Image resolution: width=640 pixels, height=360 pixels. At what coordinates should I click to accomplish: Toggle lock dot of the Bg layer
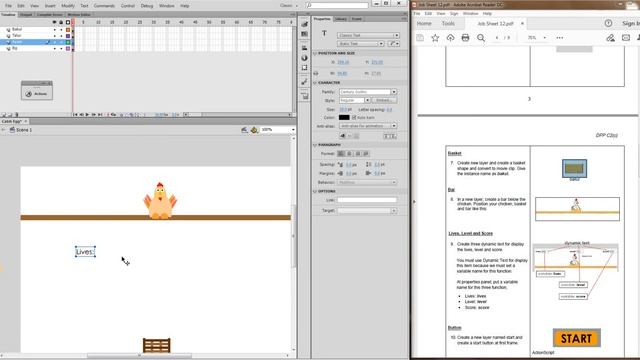[x=61, y=48]
